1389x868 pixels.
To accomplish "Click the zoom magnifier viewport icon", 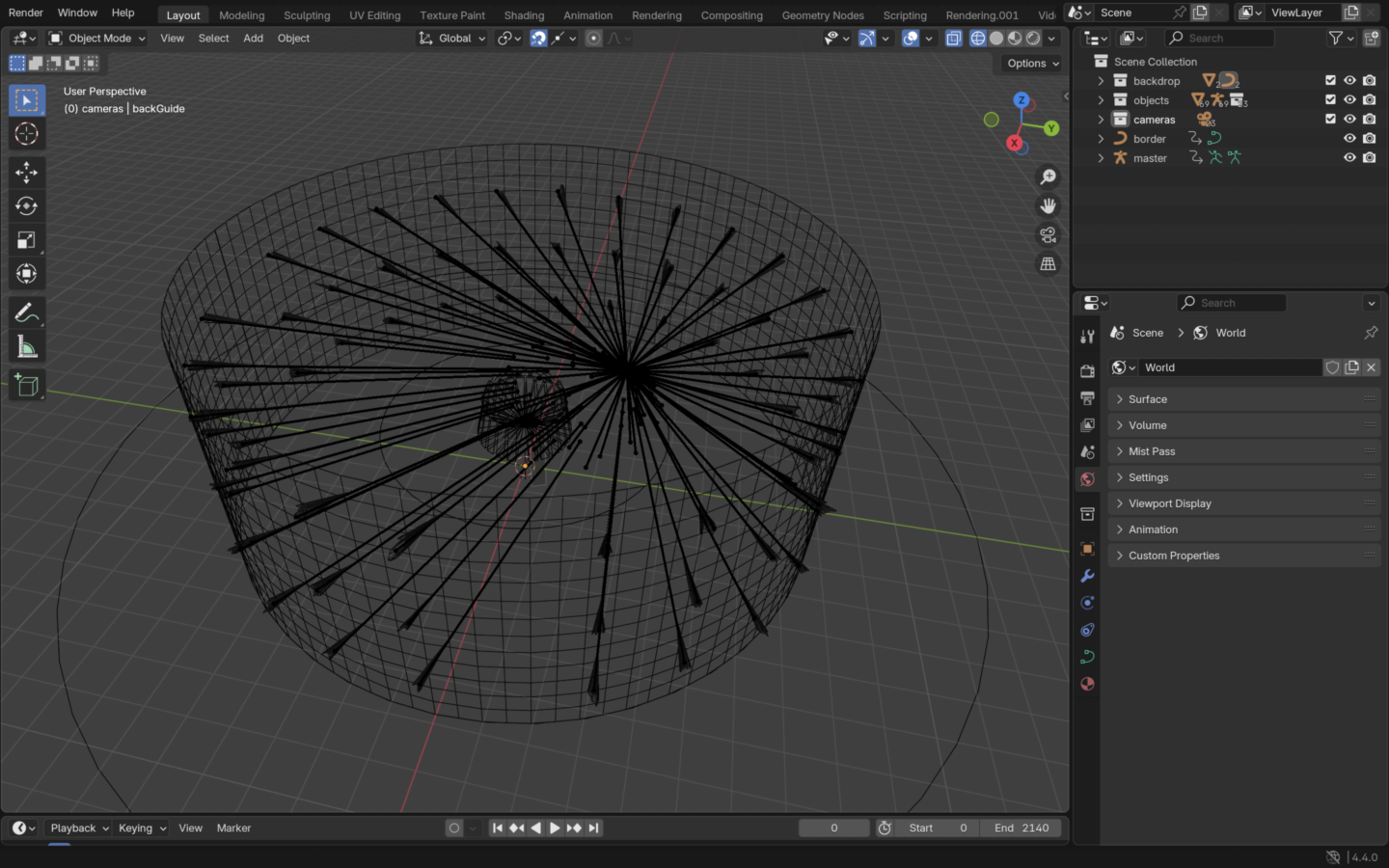I will coord(1048,177).
